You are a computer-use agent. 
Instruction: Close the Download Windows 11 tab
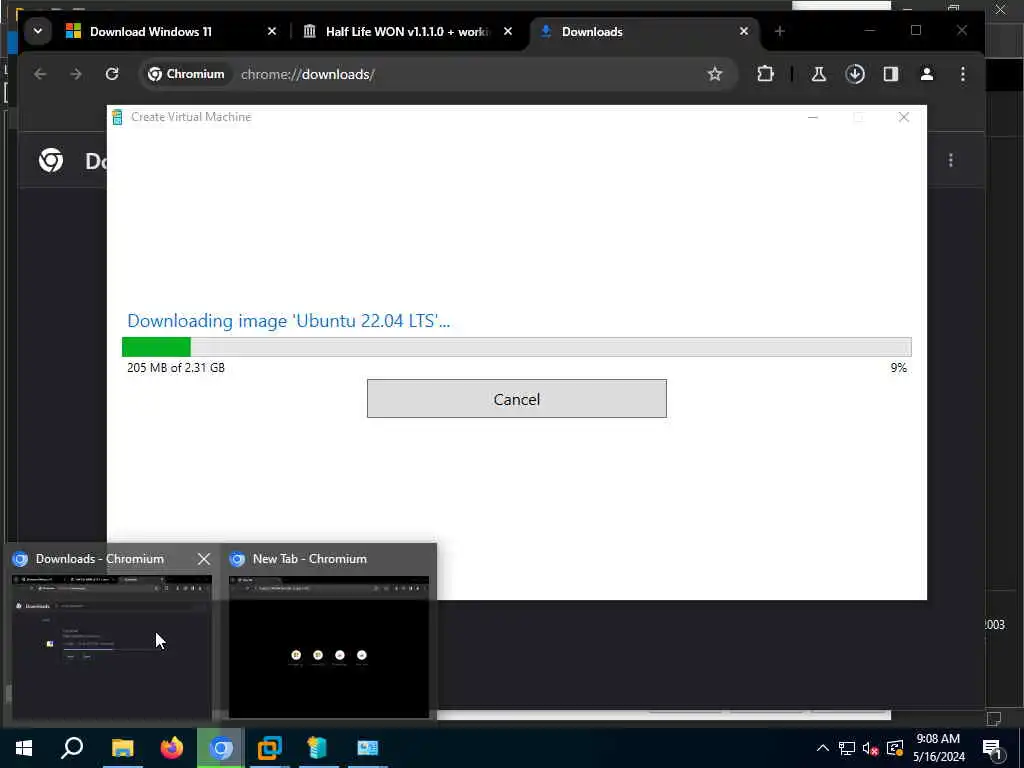click(272, 31)
